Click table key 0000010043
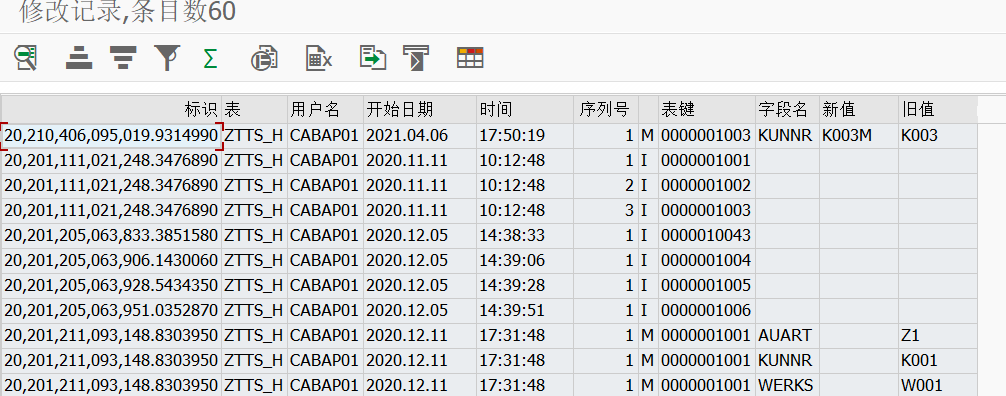Image resolution: width=1006 pixels, height=396 pixels. click(x=707, y=236)
